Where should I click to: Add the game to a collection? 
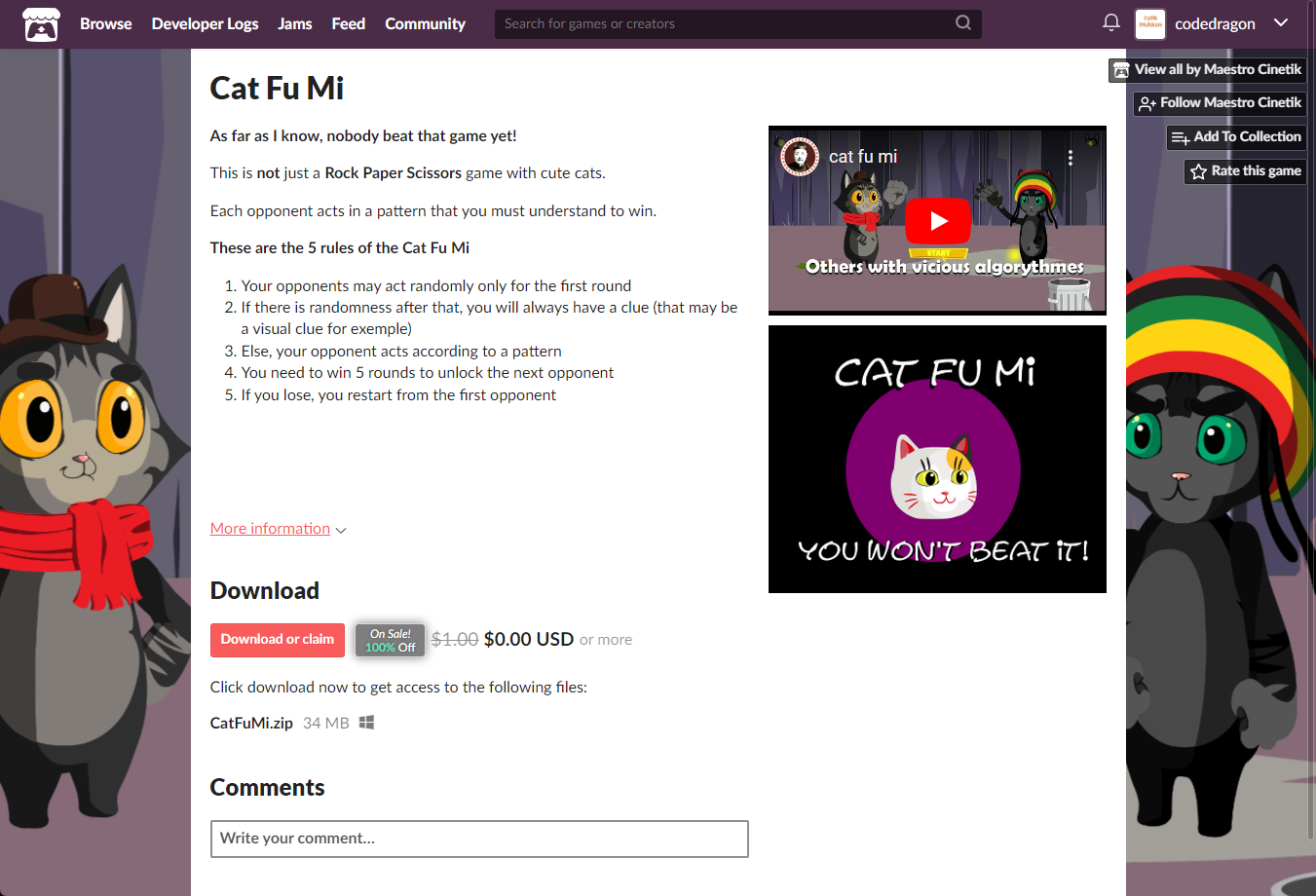coord(1237,137)
